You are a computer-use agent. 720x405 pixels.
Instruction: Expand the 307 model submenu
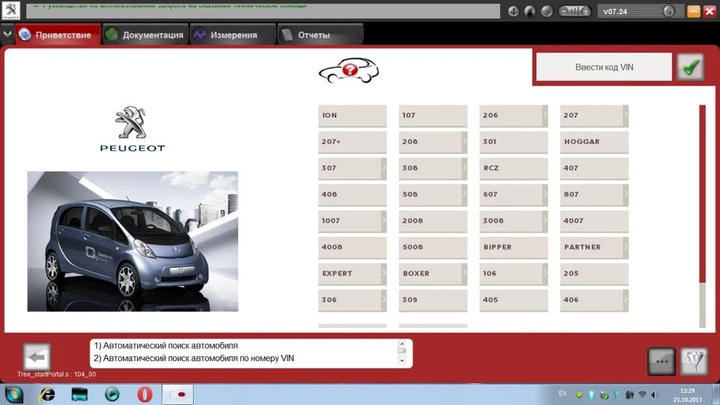click(x=384, y=168)
